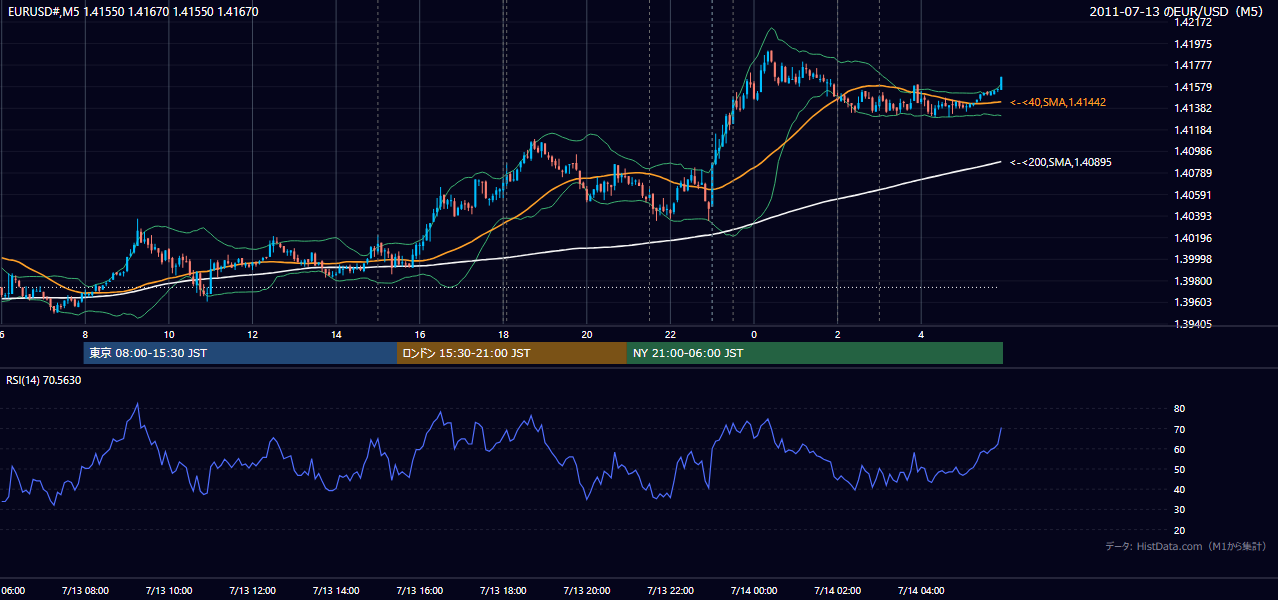Click the 7/13 18:00 time axis label
The width and height of the screenshot is (1278, 600).
coord(504,590)
